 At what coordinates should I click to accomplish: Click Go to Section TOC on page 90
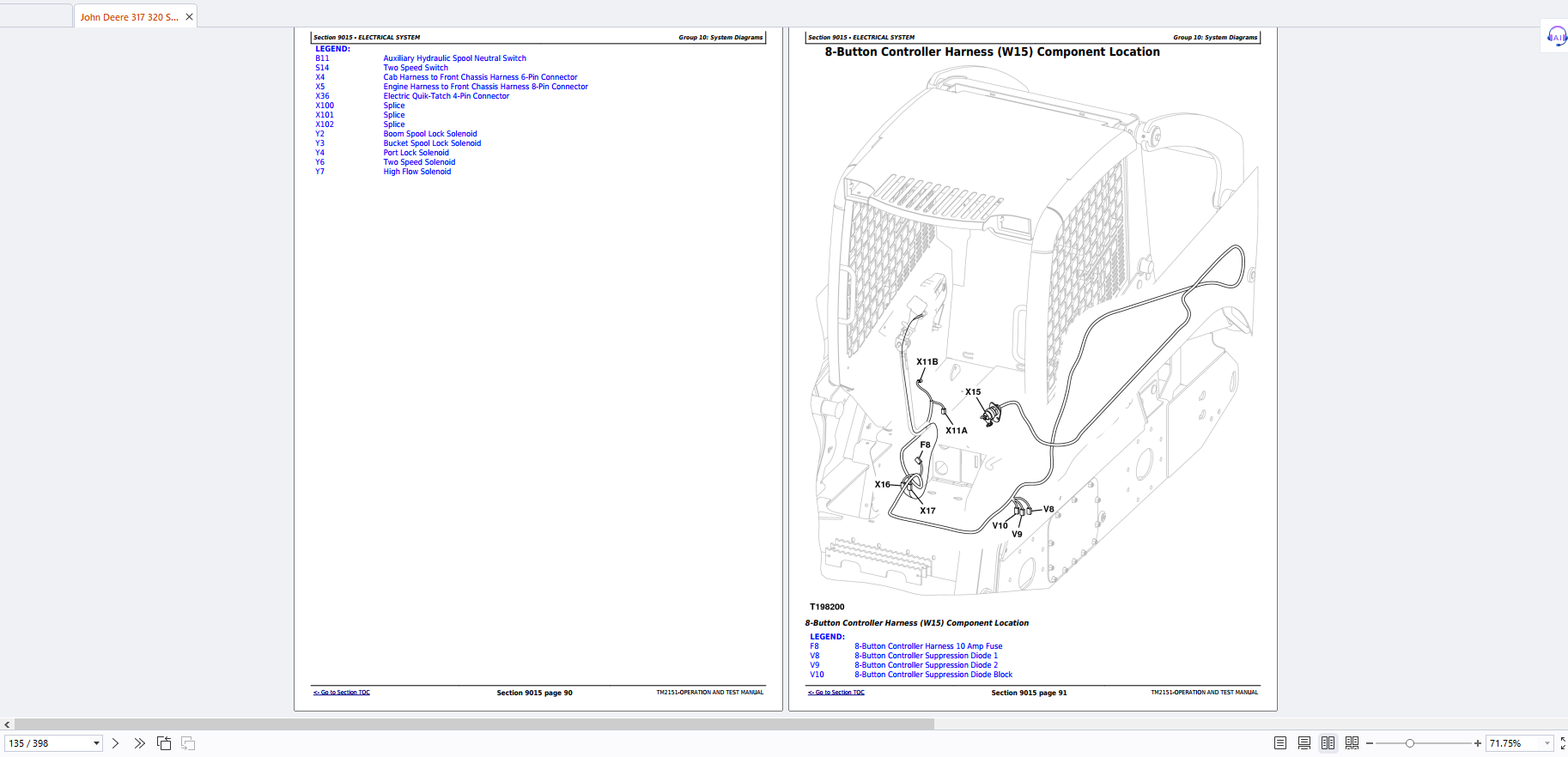pos(342,693)
